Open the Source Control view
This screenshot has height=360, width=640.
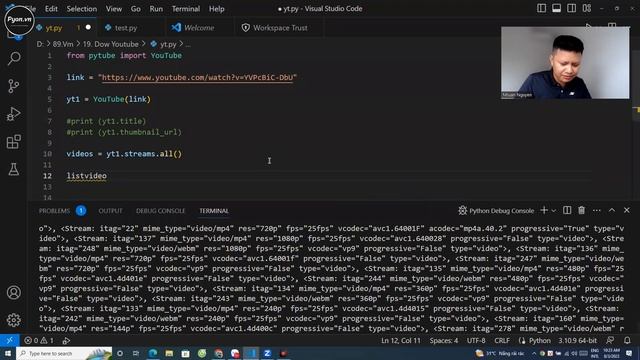coord(14,86)
